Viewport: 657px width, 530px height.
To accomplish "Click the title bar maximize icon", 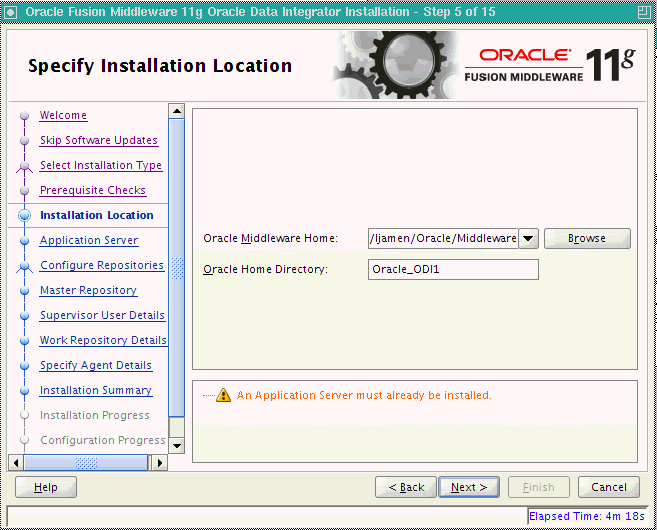I will point(644,12).
